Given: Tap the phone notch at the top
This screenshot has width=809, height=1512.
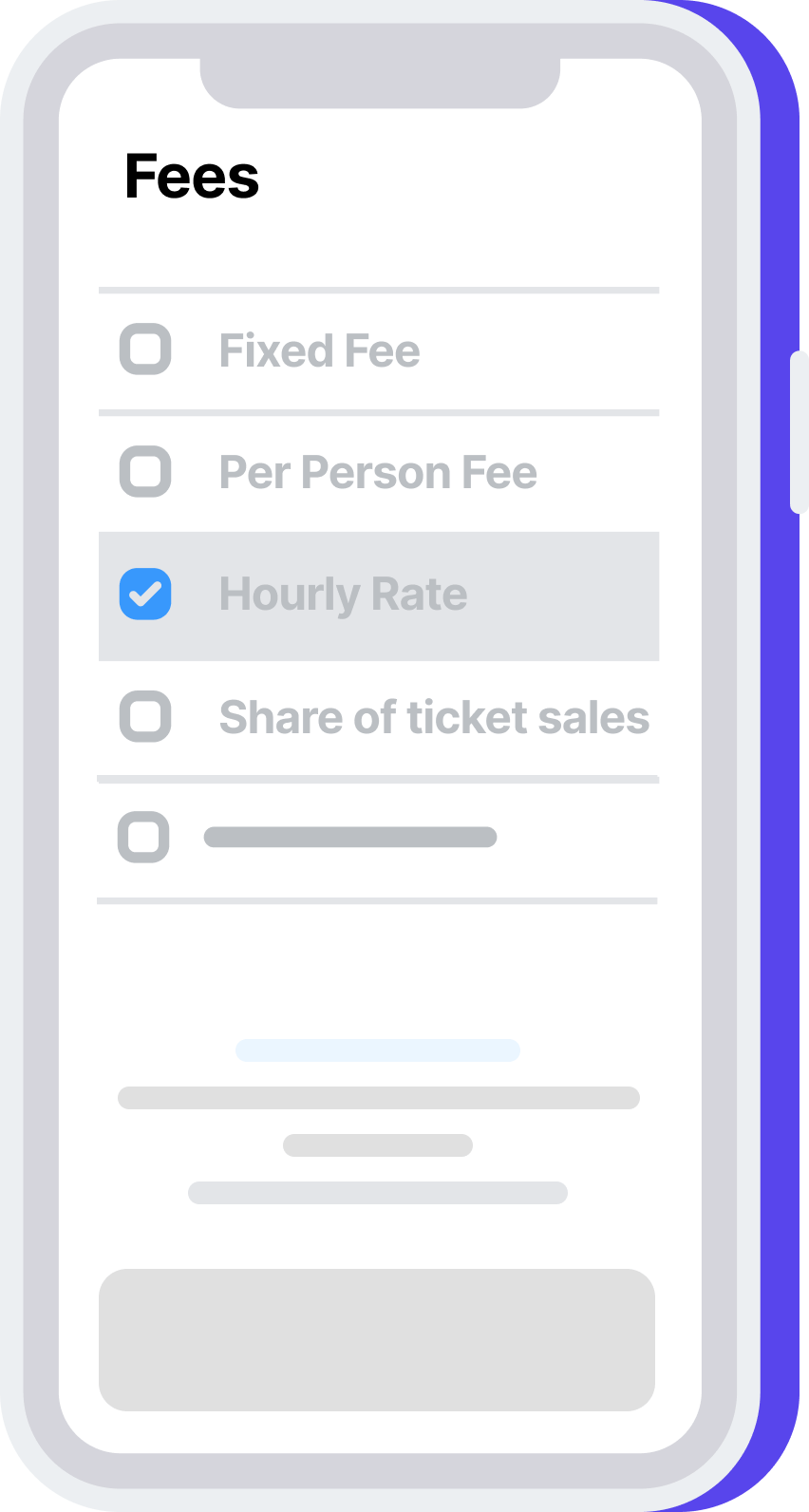Looking at the screenshot, I should 380,84.
